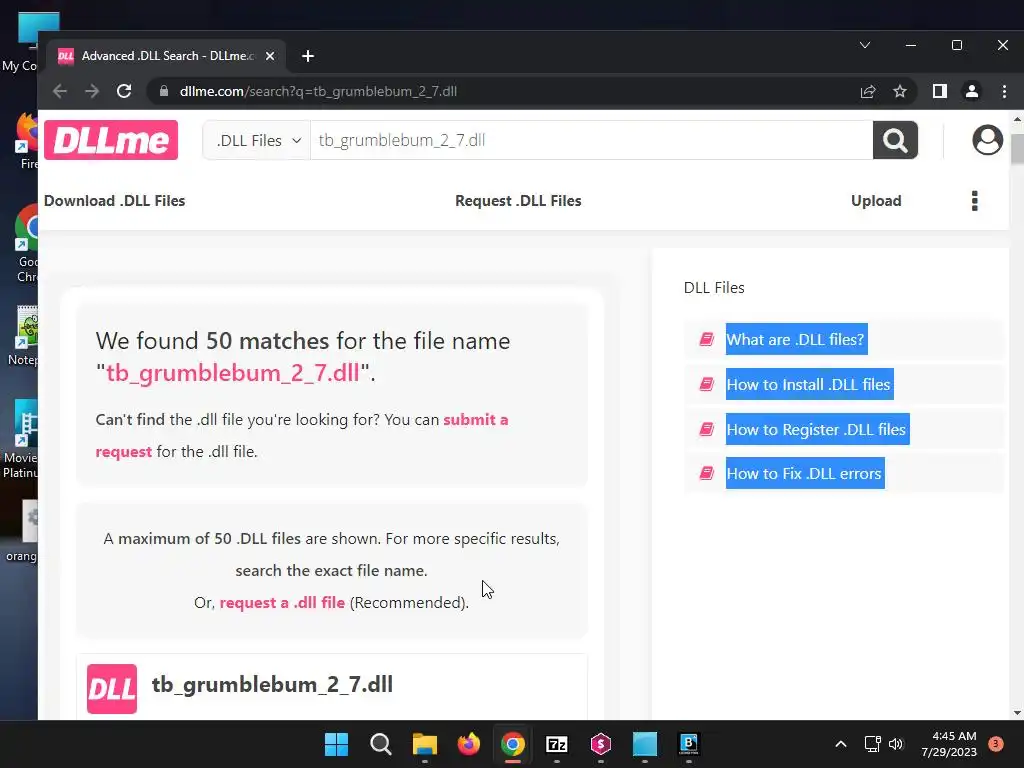This screenshot has height=768, width=1024.
Task: Show hidden system tray icons chevron
Action: pyautogui.click(x=841, y=744)
